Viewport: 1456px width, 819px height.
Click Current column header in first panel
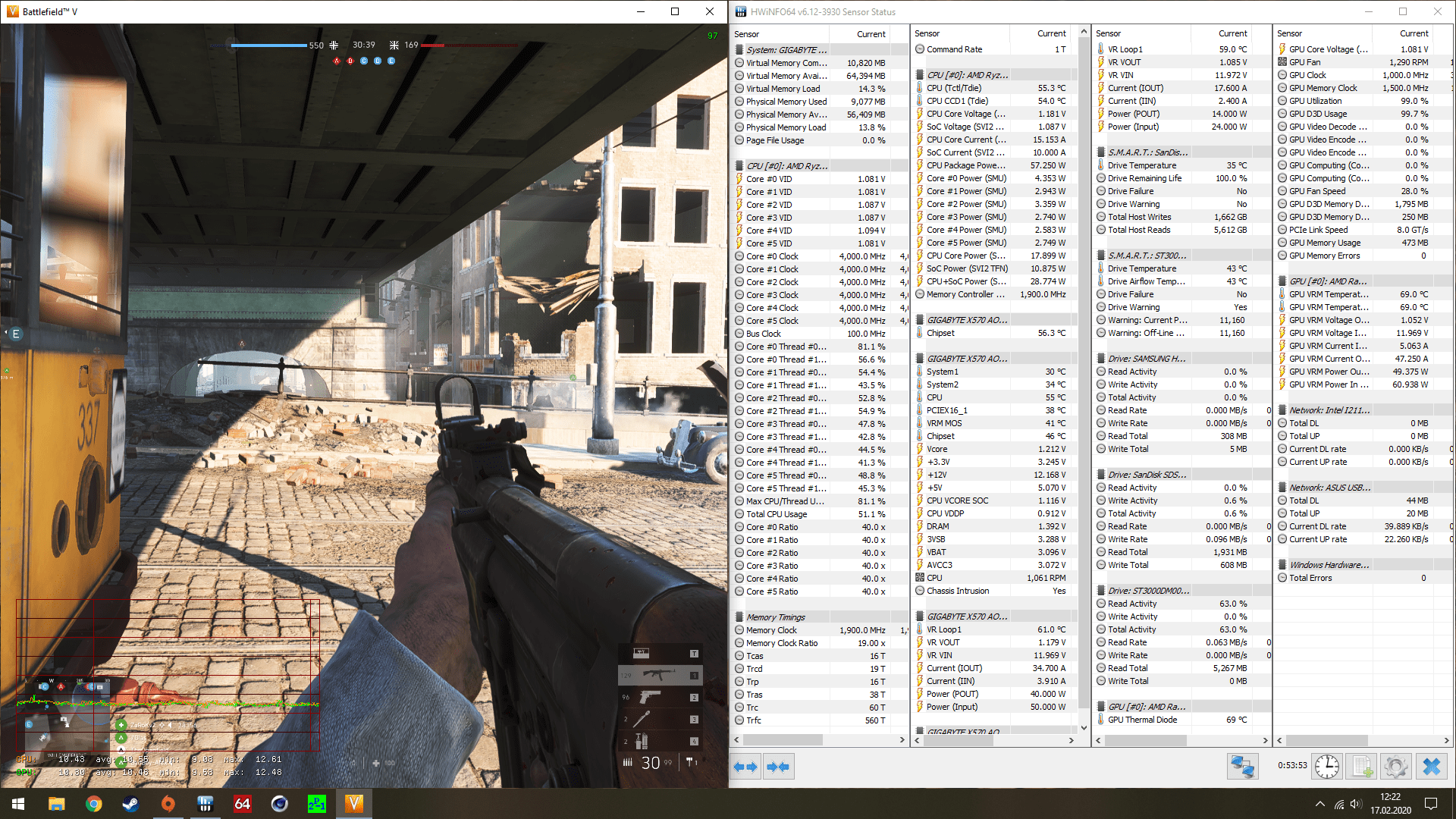click(x=871, y=34)
